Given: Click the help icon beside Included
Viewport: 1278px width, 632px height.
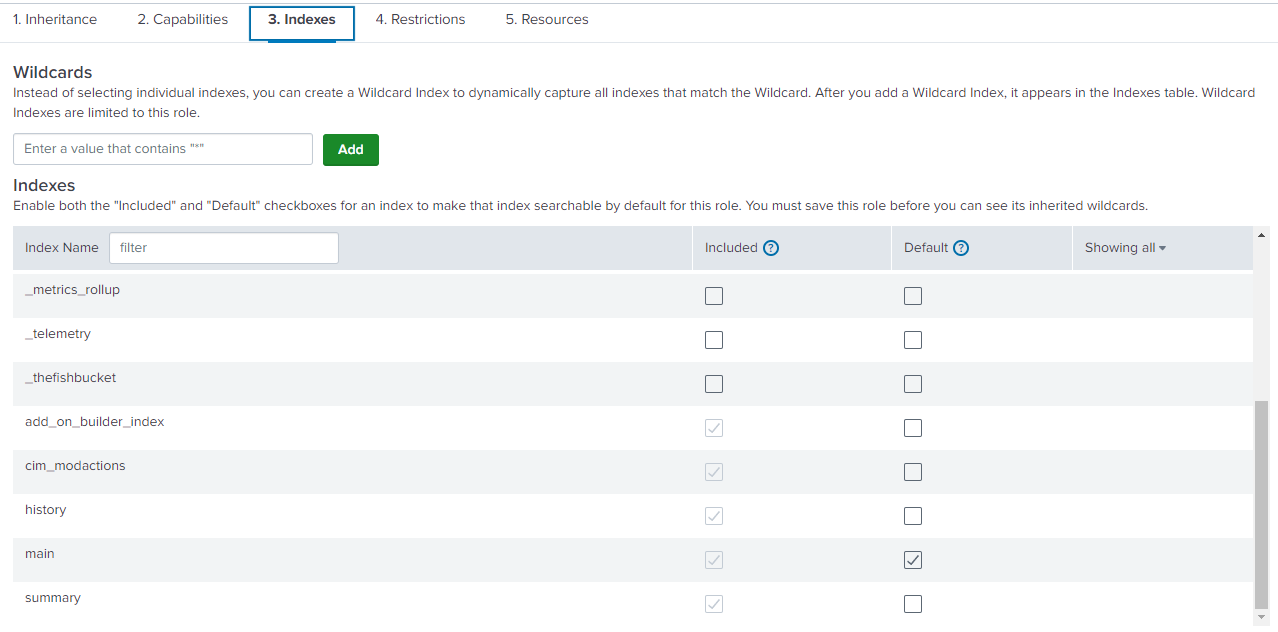Looking at the screenshot, I should coord(771,248).
